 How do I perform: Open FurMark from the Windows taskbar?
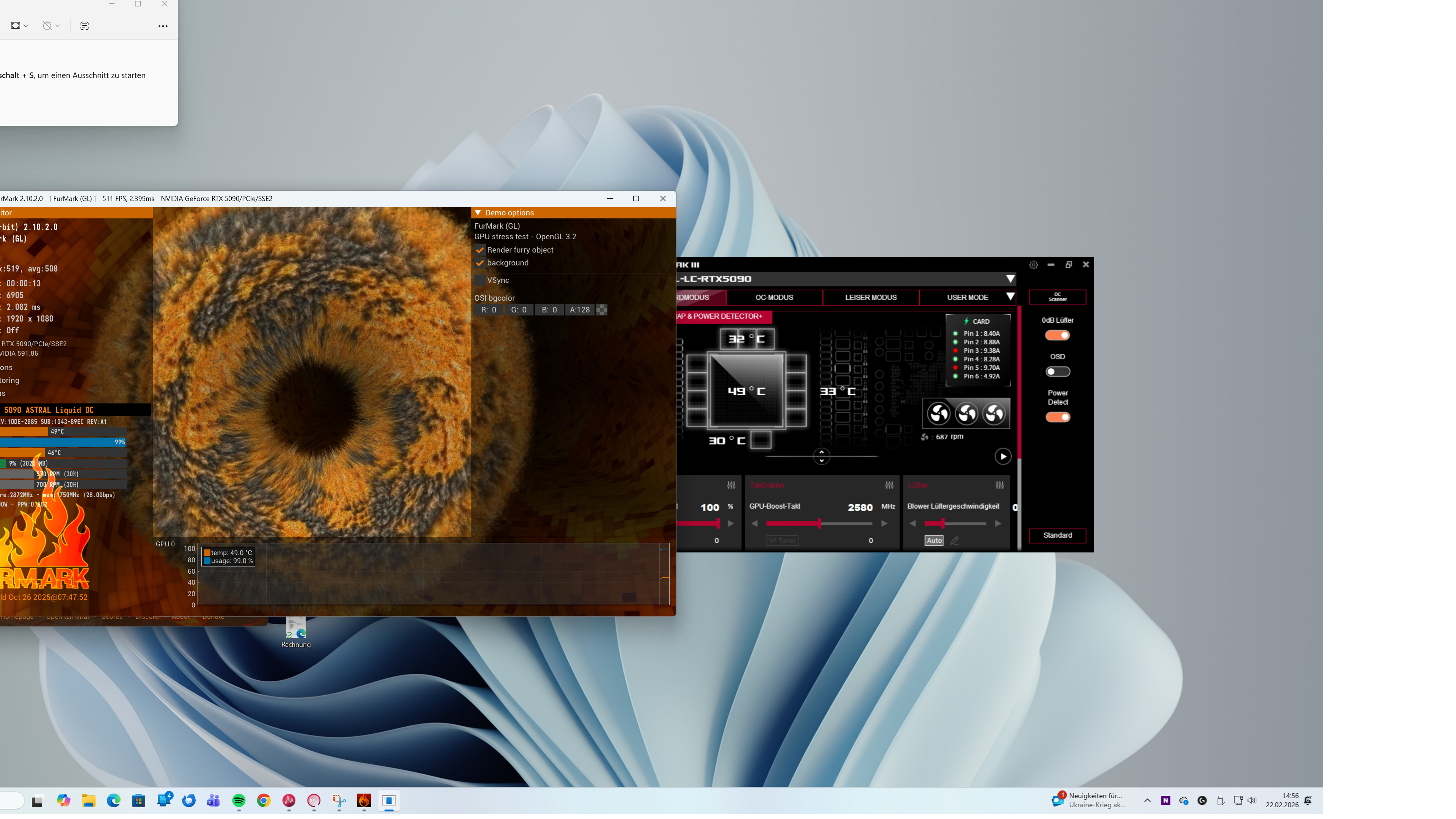(x=364, y=800)
